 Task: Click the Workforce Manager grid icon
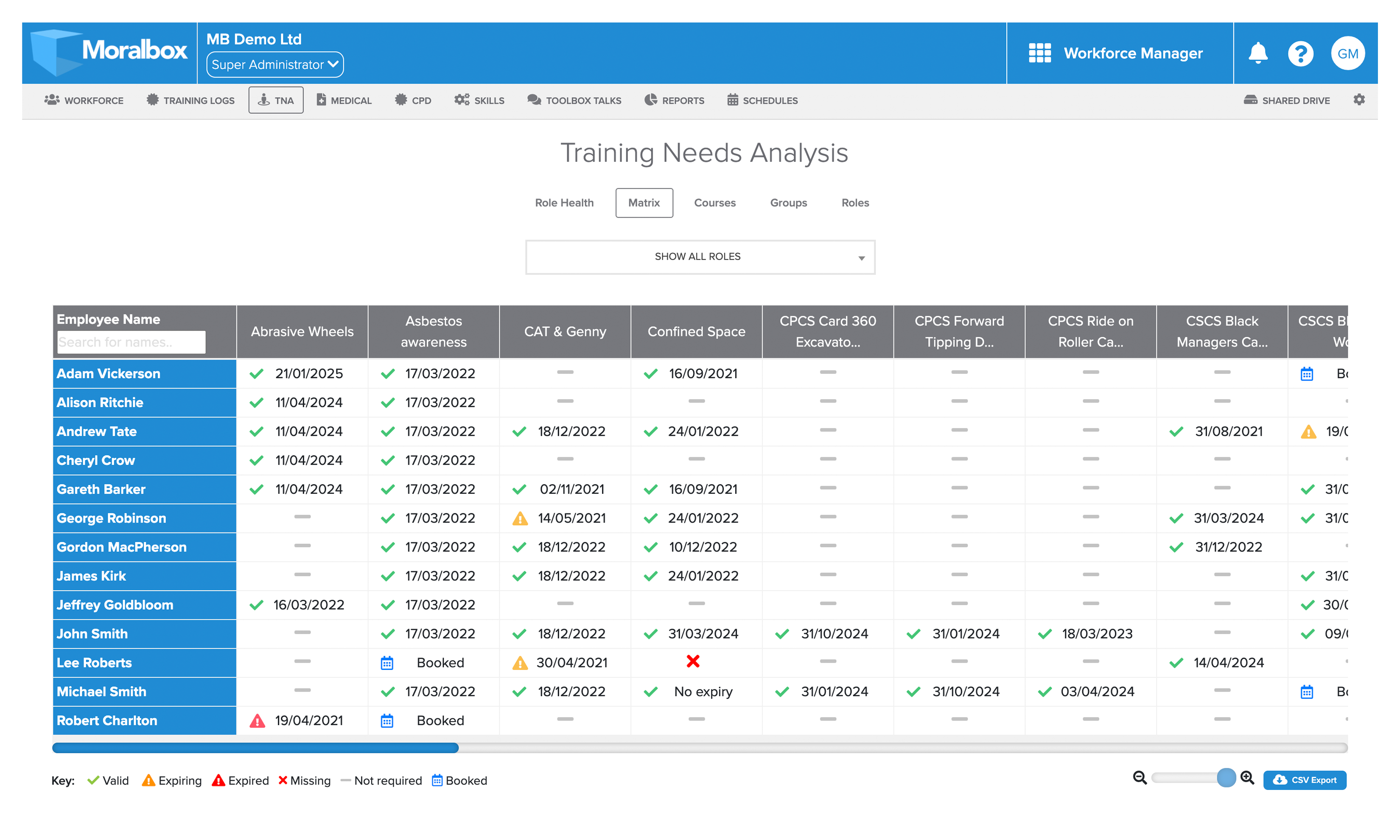click(x=1039, y=53)
